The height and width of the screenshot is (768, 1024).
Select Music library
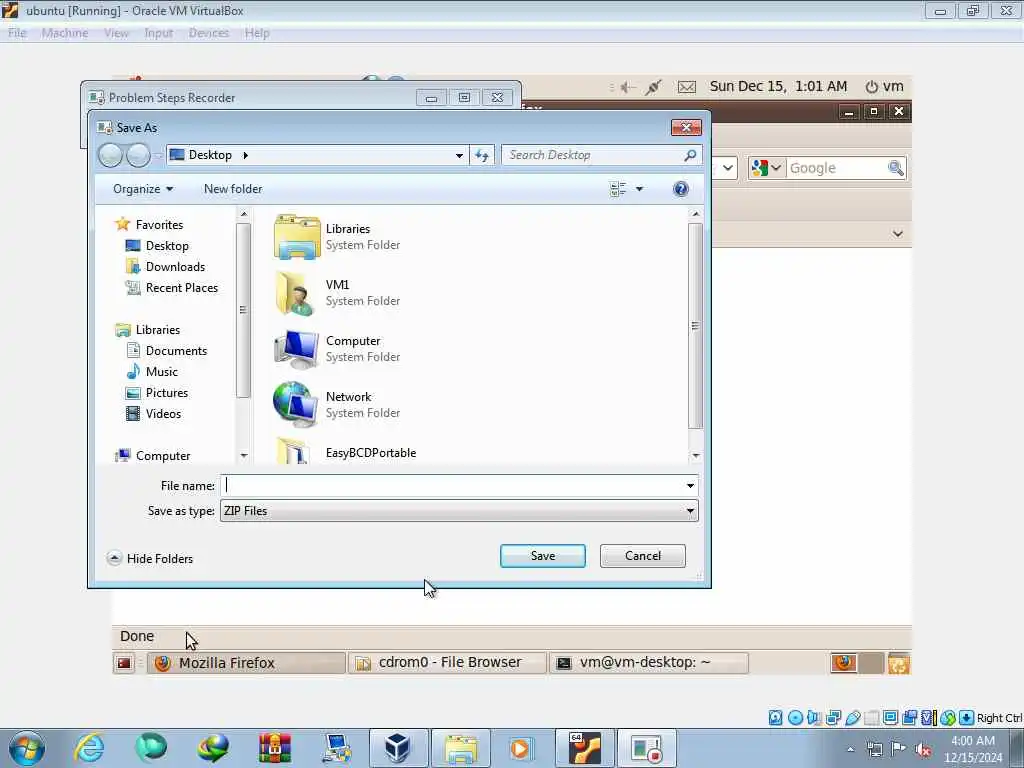point(152,372)
